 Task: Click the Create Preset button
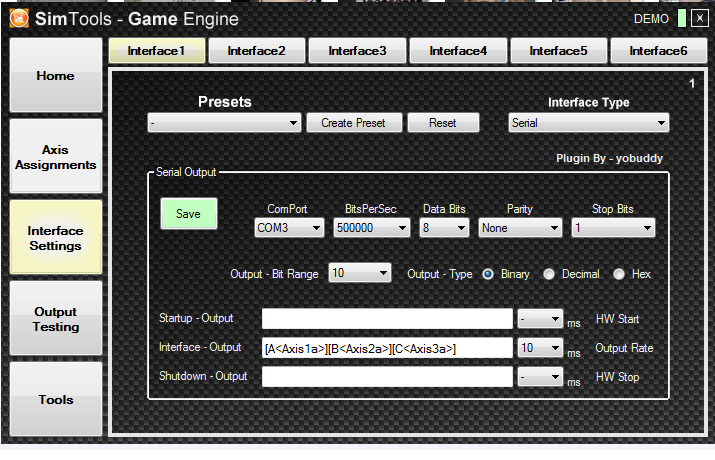click(x=354, y=123)
